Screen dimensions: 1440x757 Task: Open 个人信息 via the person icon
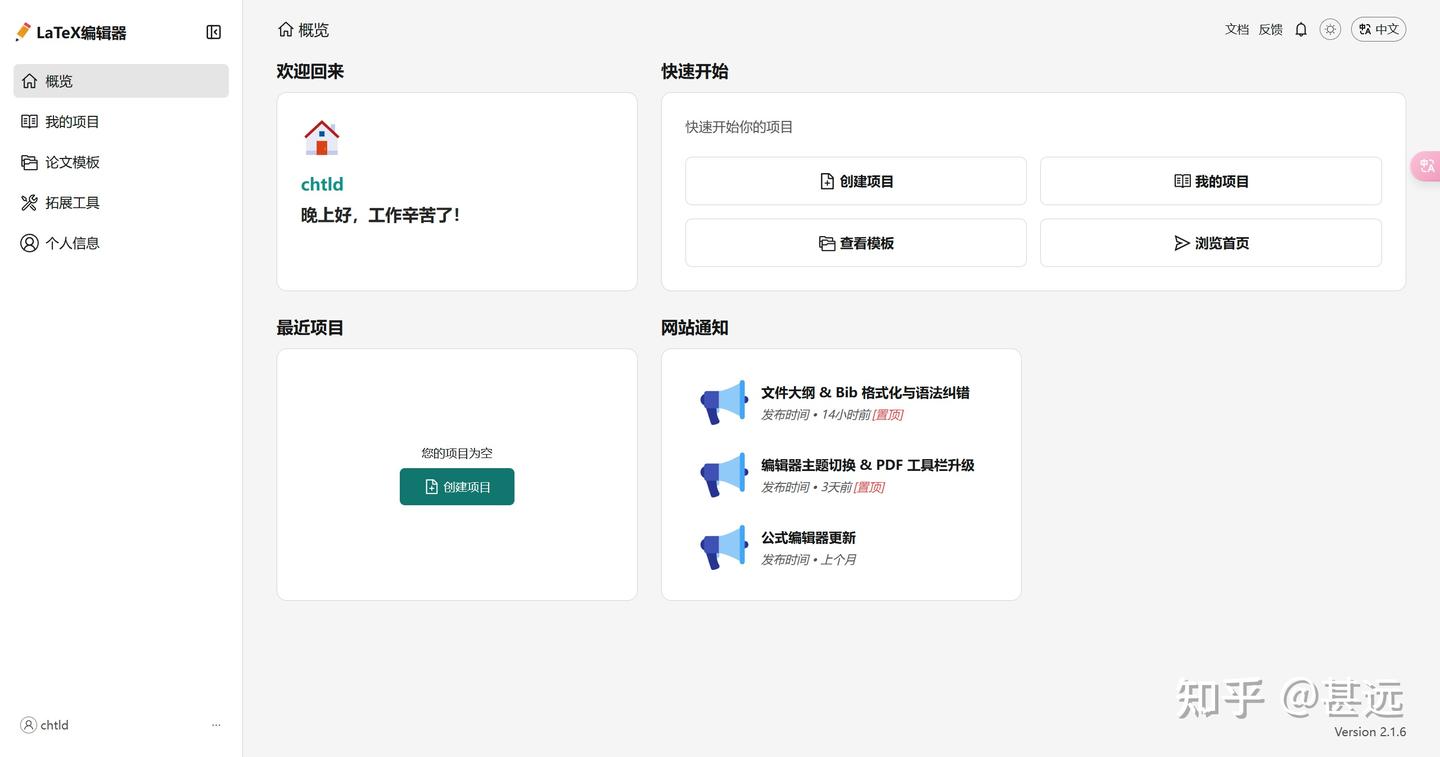pyautogui.click(x=28, y=242)
